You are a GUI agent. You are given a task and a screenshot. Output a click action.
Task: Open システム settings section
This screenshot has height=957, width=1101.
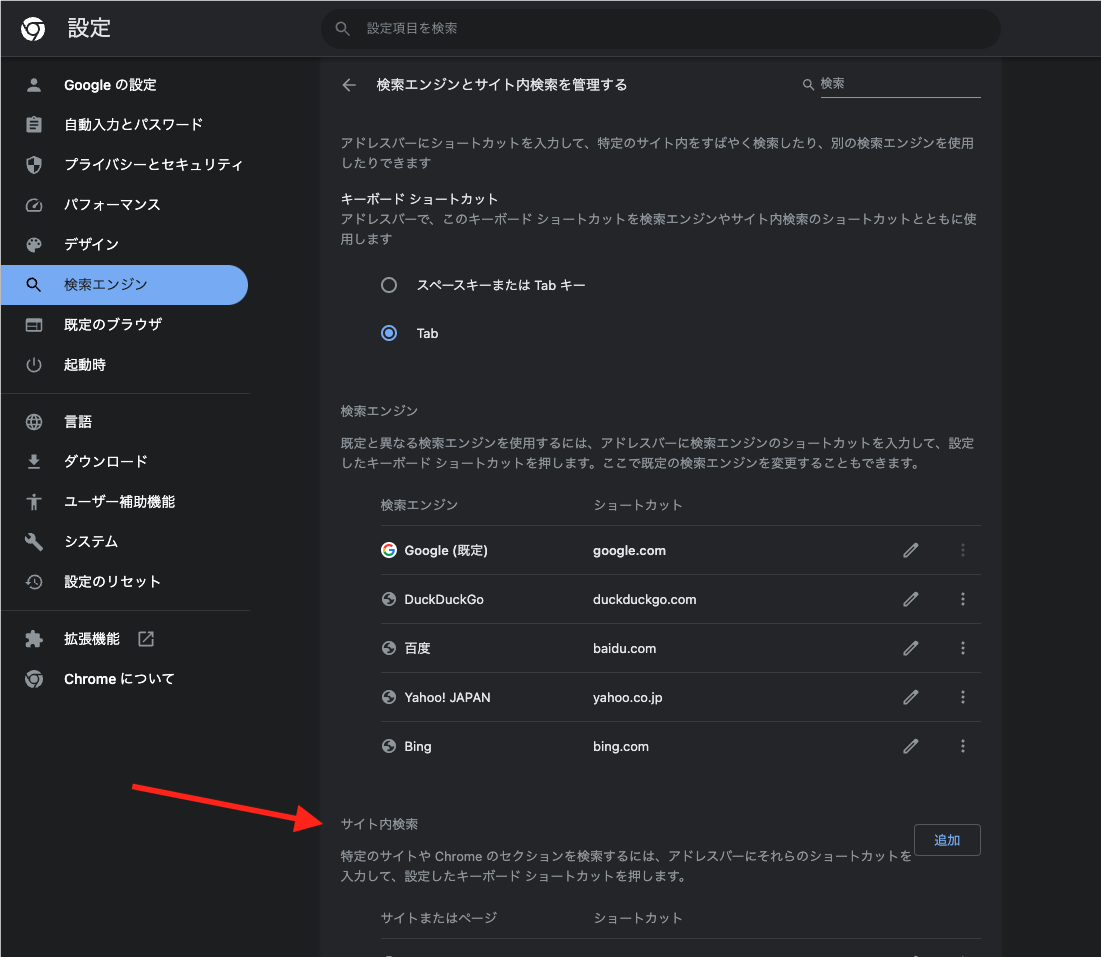[124, 542]
